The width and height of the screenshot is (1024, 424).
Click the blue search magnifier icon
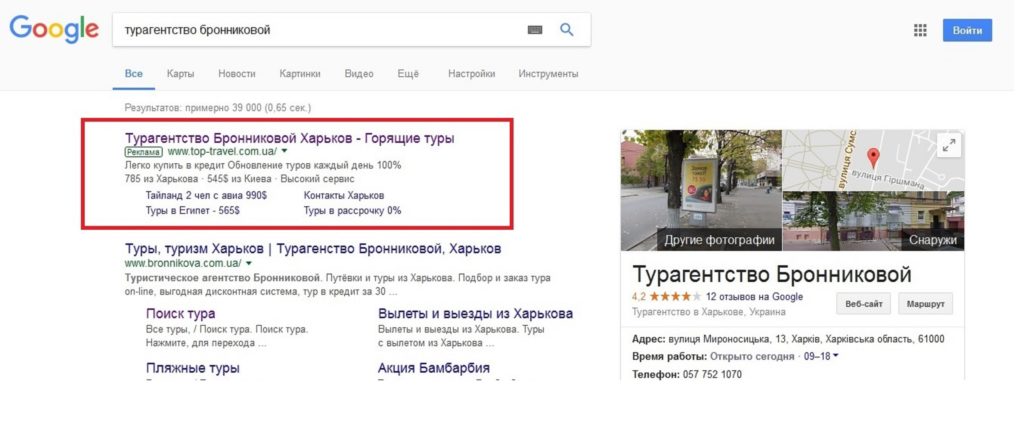pyautogui.click(x=567, y=30)
